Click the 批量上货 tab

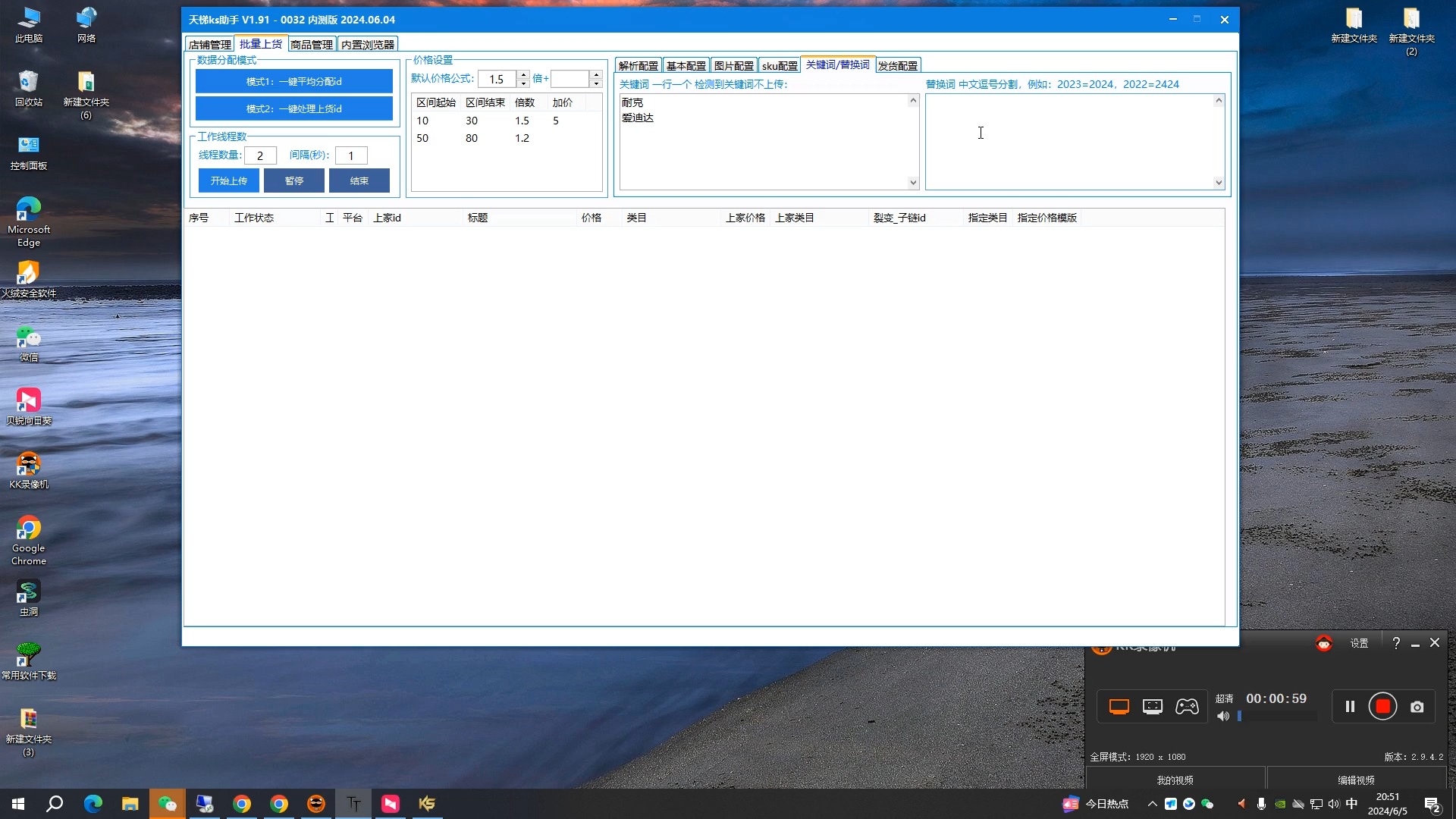[x=260, y=44]
